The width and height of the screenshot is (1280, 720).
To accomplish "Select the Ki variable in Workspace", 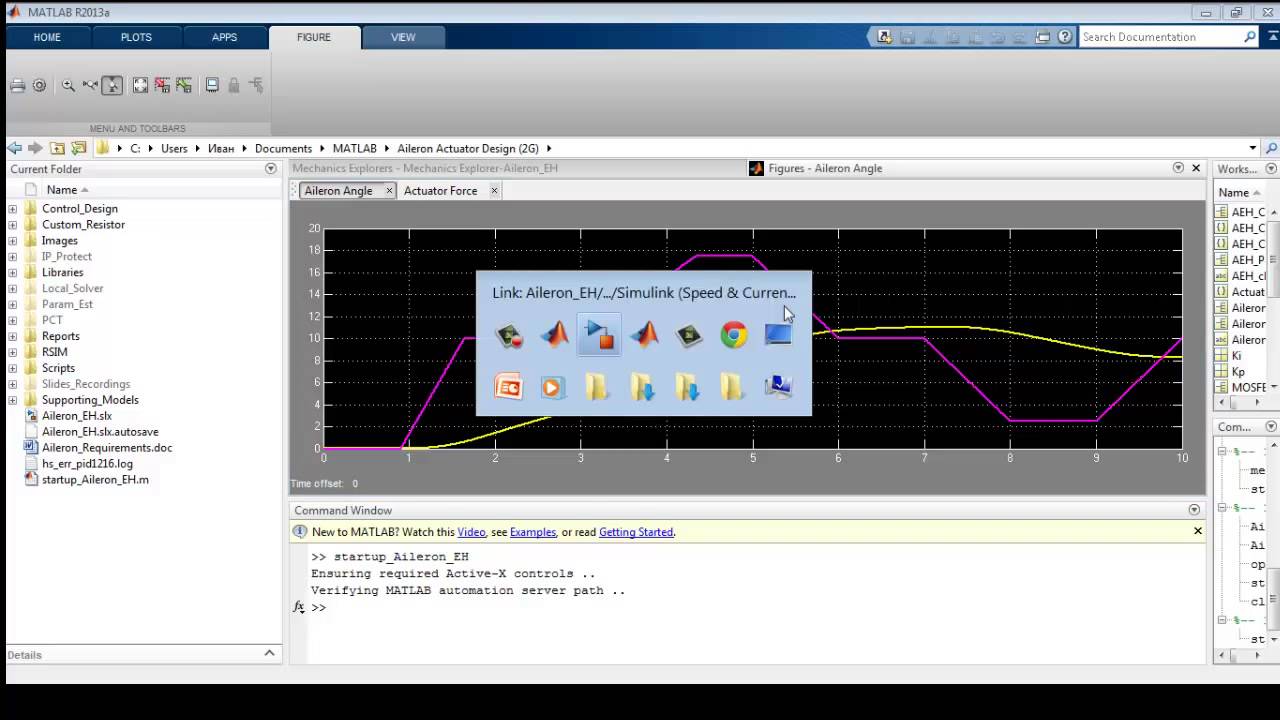I will point(1237,356).
